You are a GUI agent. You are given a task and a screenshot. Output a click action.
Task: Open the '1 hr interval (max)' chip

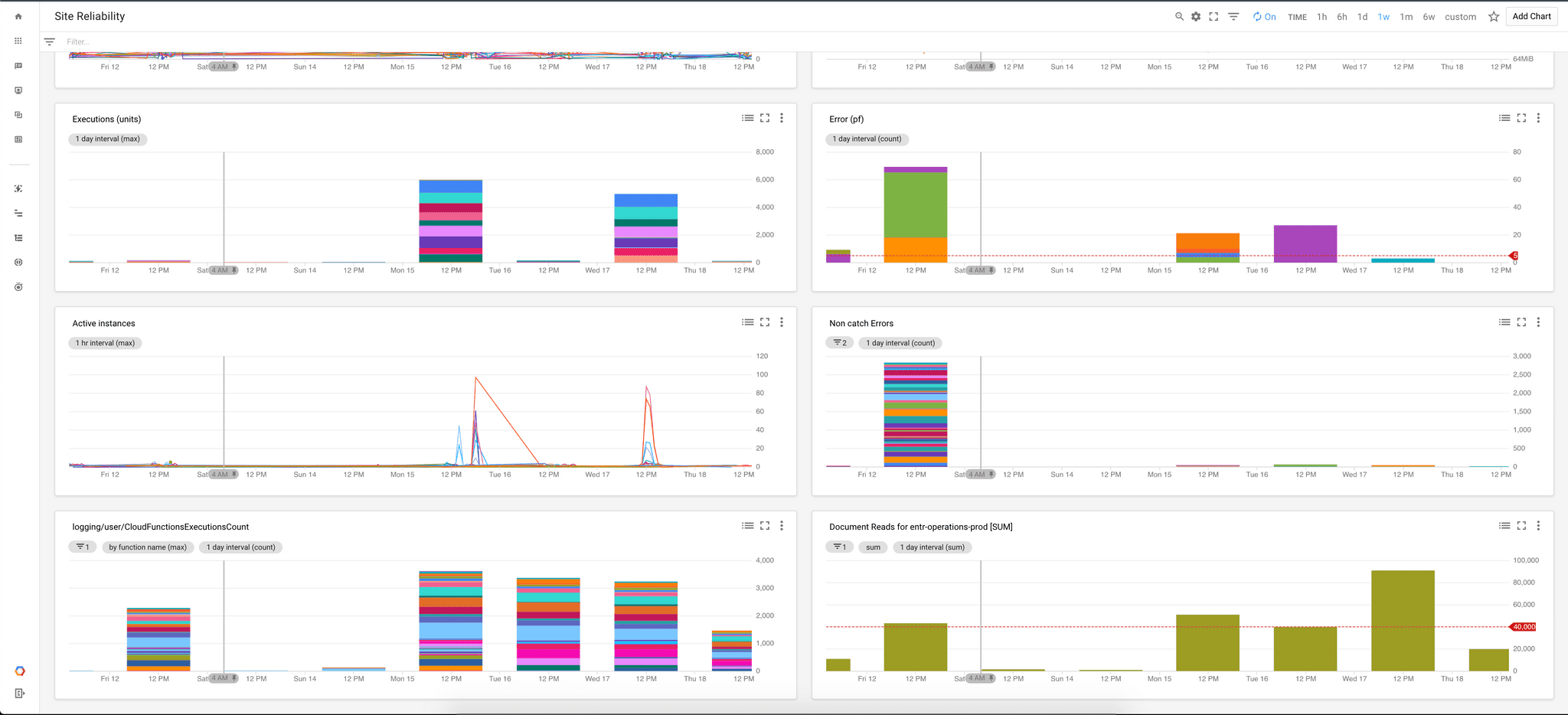(x=106, y=343)
